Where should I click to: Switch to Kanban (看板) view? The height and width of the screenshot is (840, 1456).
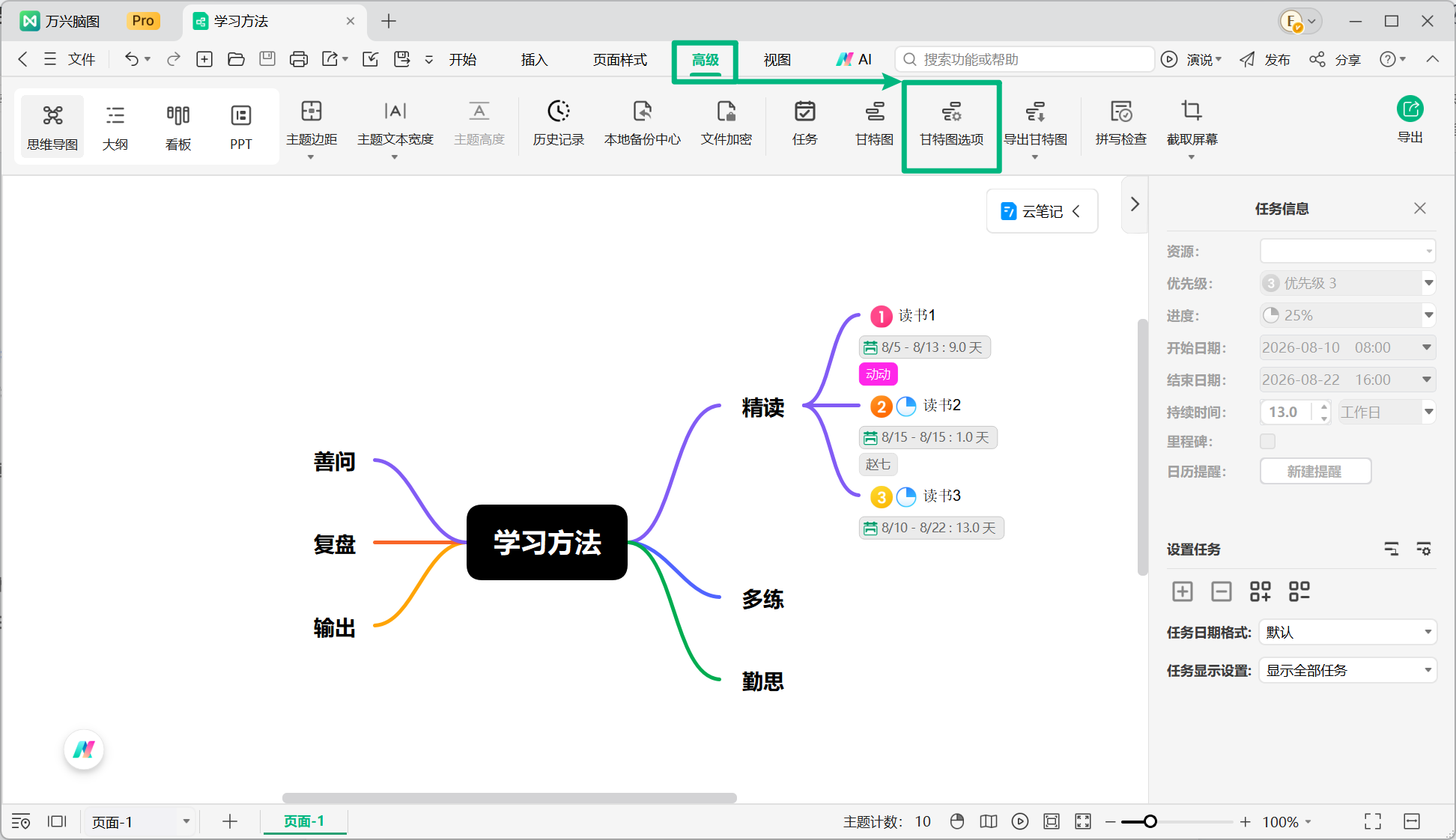pyautogui.click(x=178, y=127)
